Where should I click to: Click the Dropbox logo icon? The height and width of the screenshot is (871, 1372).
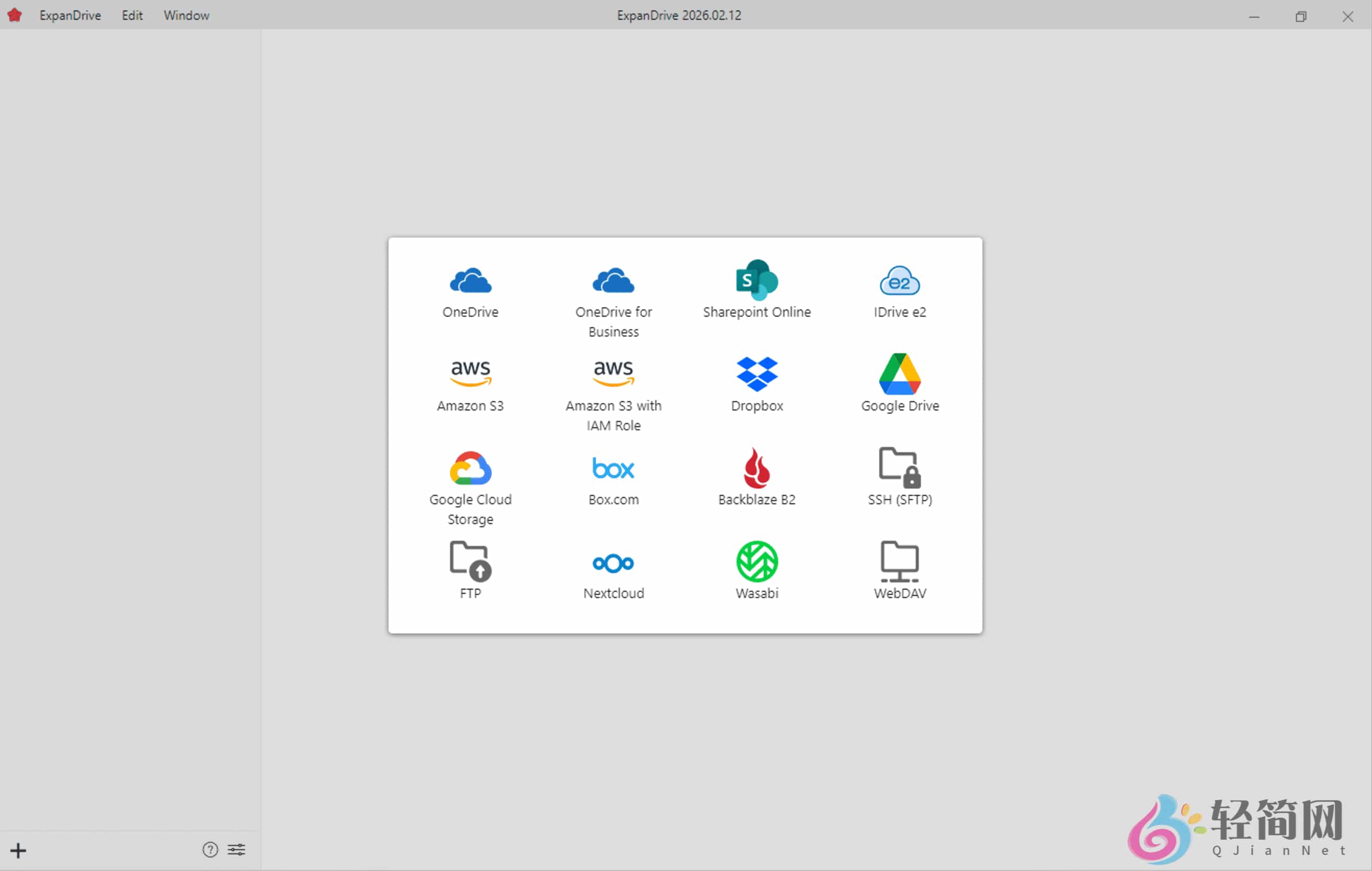[x=757, y=374]
